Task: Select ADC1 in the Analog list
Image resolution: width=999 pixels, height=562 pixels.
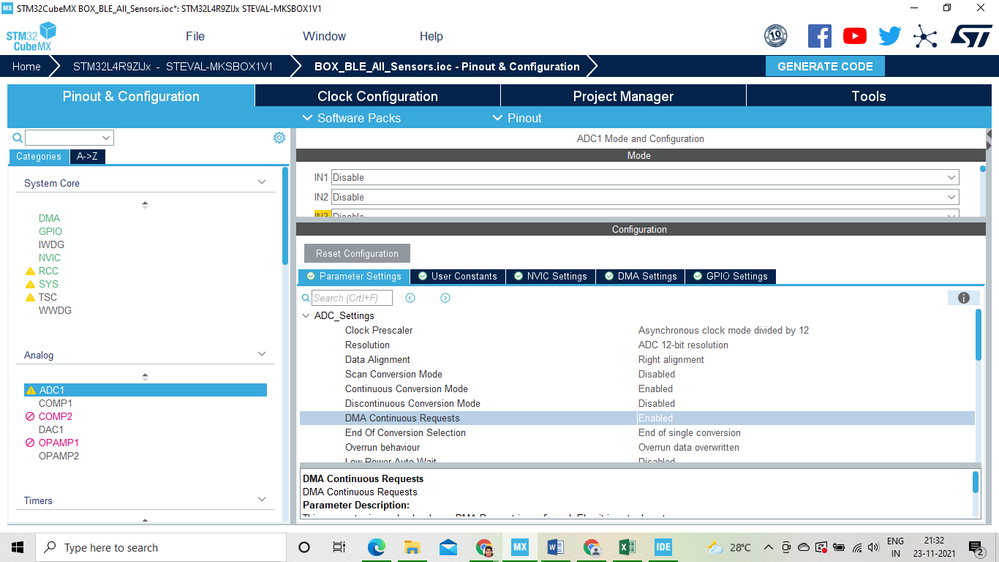Action: [145, 390]
